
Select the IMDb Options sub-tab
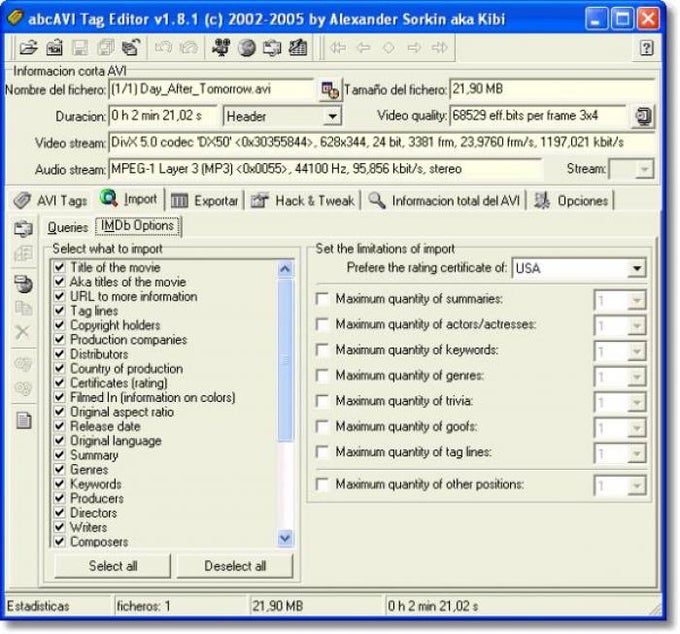point(137,226)
